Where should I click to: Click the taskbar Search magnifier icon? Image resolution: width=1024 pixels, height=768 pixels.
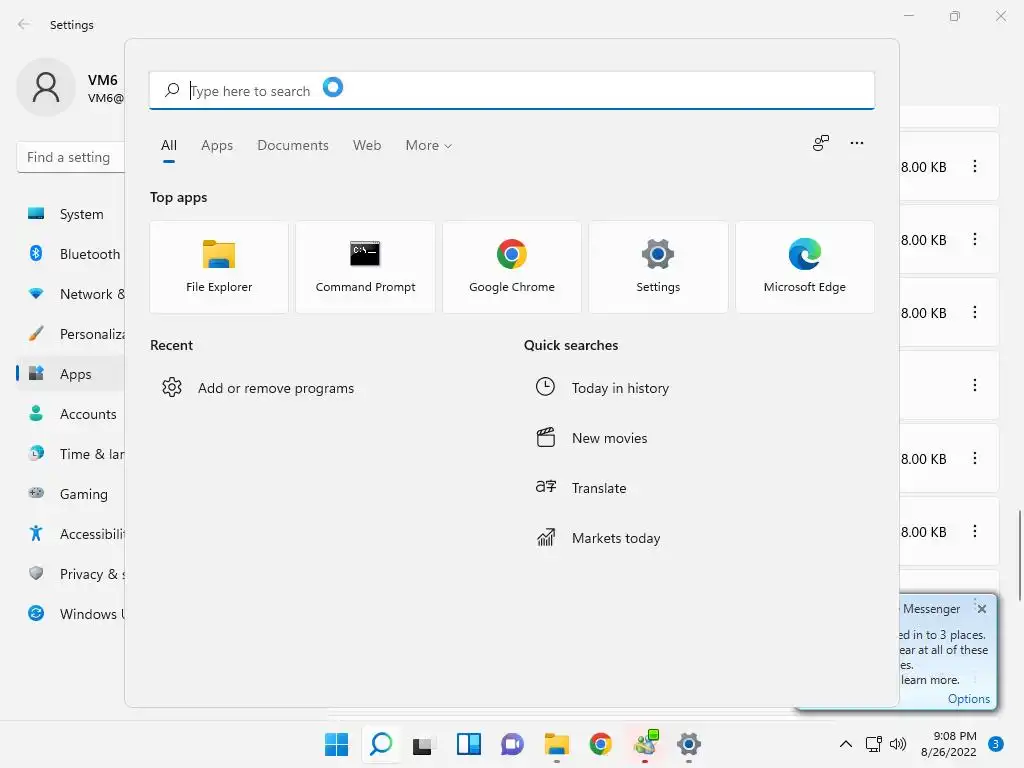[x=381, y=744]
